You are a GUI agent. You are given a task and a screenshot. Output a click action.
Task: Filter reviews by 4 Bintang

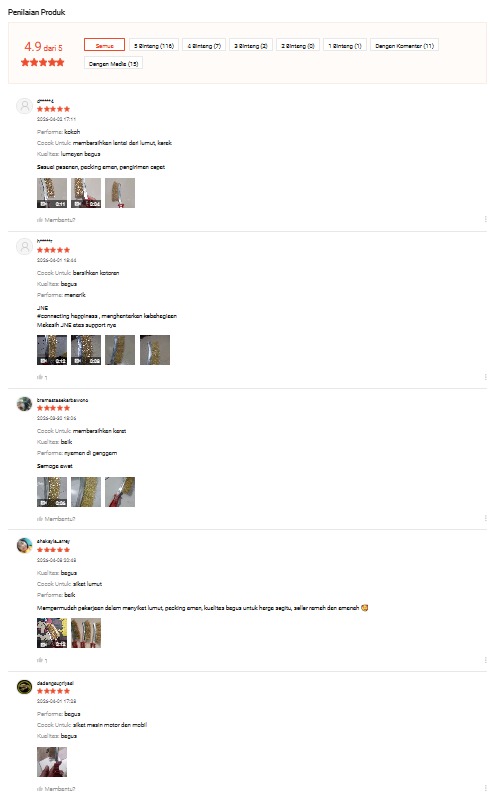click(204, 45)
